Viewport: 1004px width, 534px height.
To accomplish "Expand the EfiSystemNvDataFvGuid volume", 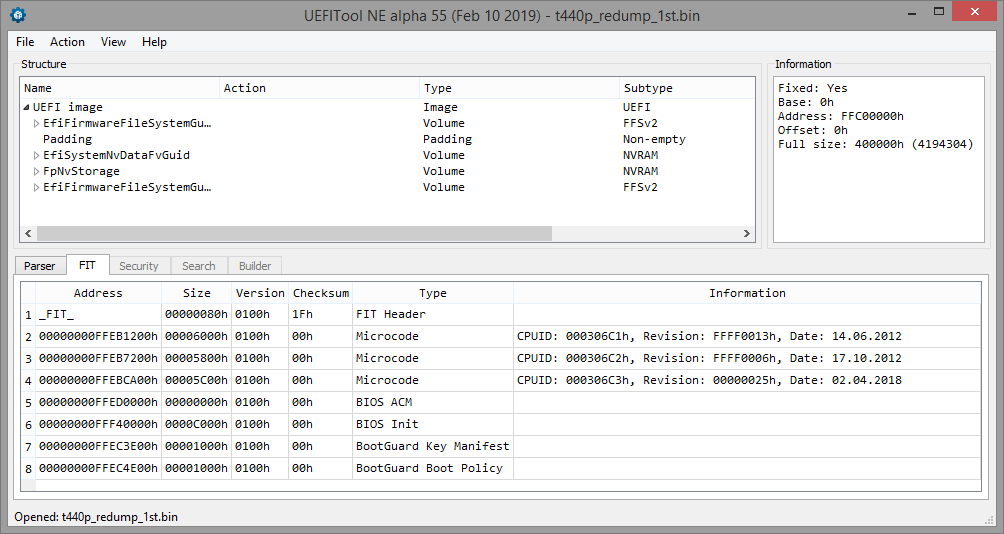I will [36, 155].
